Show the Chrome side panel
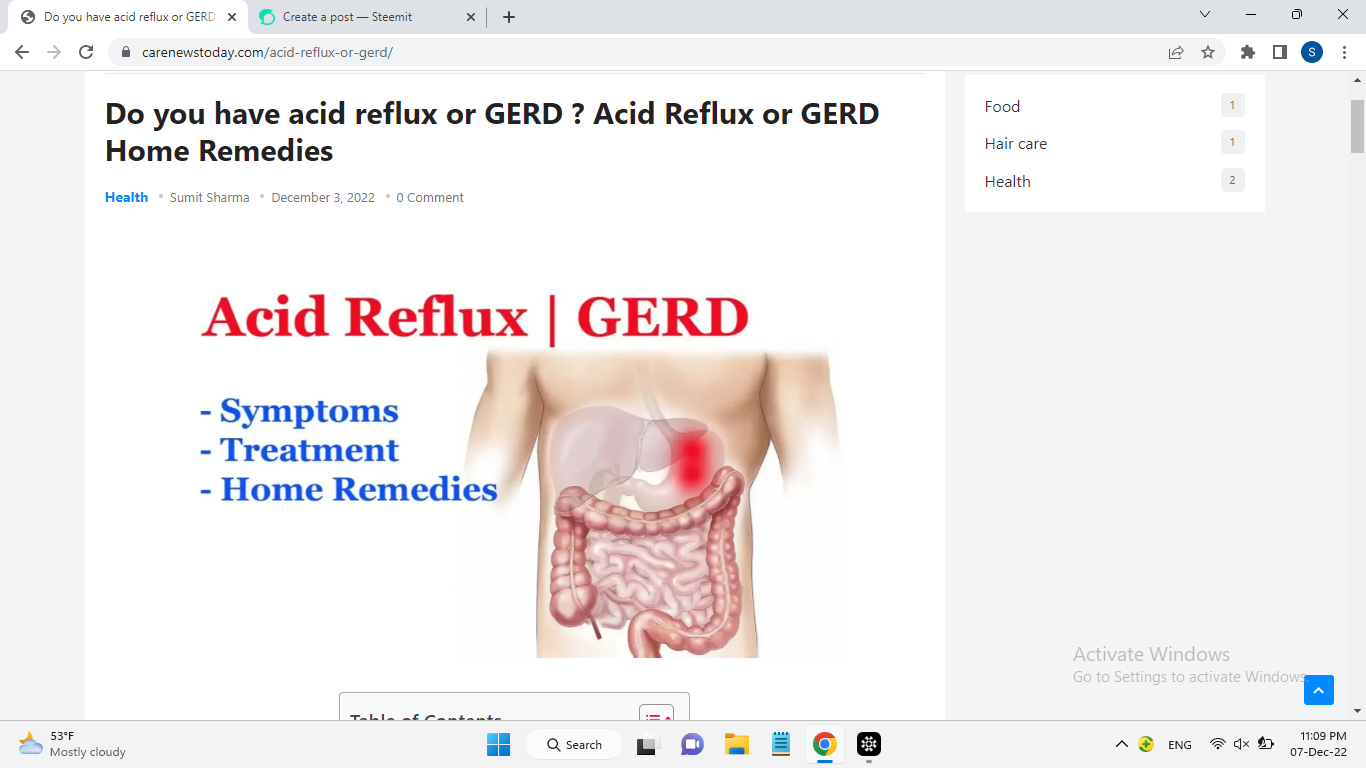This screenshot has width=1366, height=768. pyautogui.click(x=1280, y=52)
